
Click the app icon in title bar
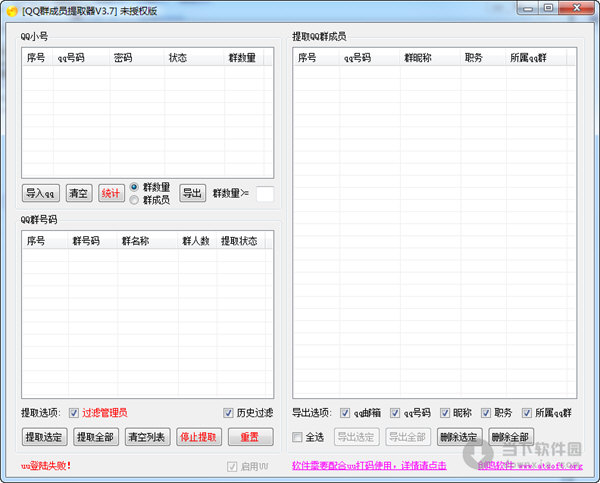tap(12, 11)
